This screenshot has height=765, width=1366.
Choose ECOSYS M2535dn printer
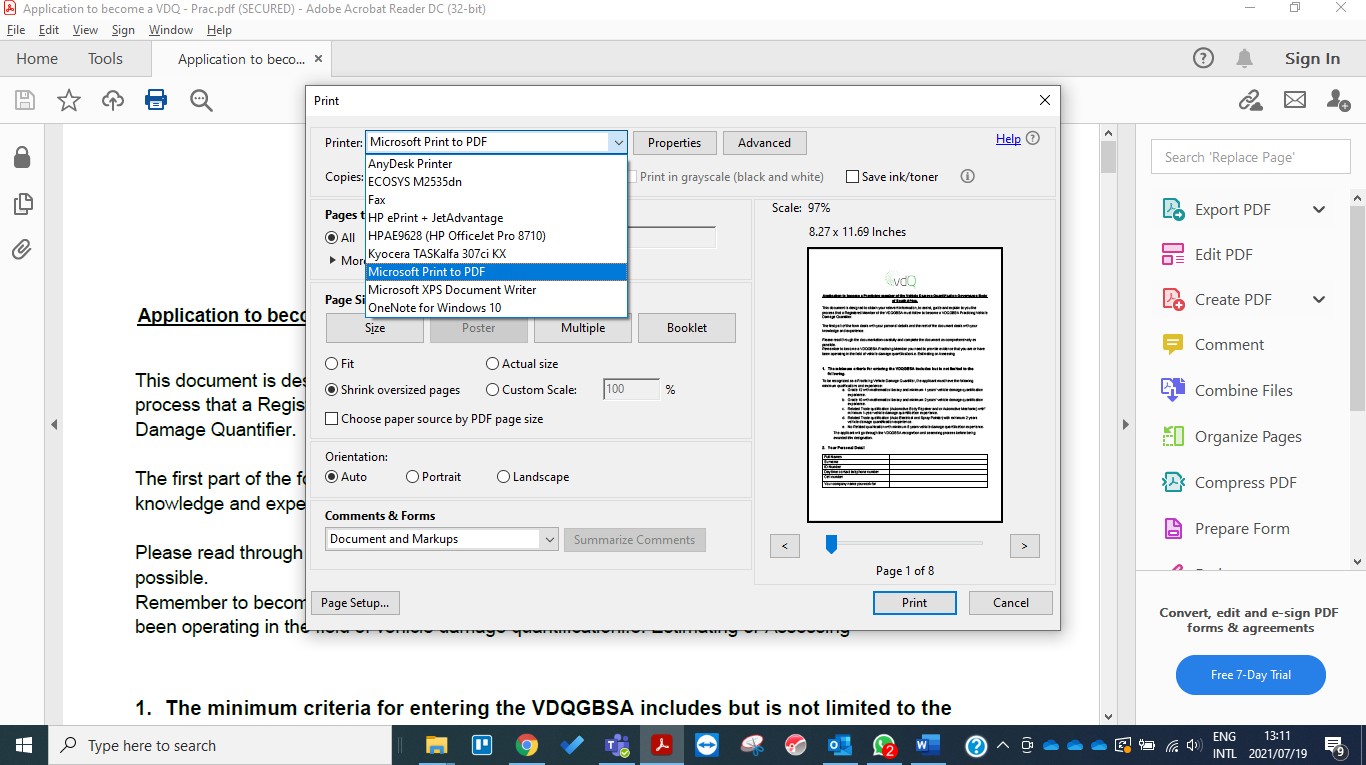coord(496,182)
